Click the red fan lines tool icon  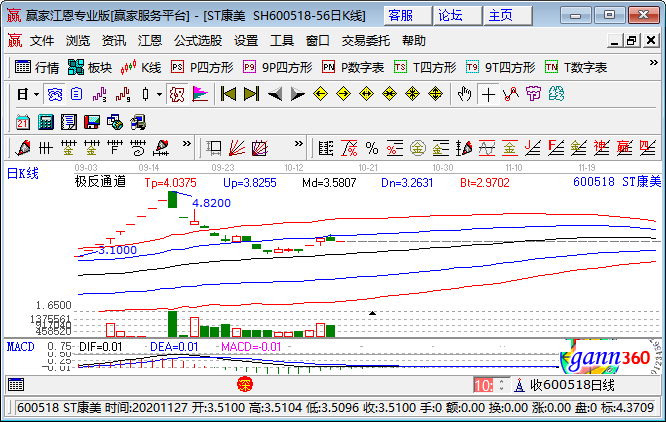pyautogui.click(x=237, y=148)
